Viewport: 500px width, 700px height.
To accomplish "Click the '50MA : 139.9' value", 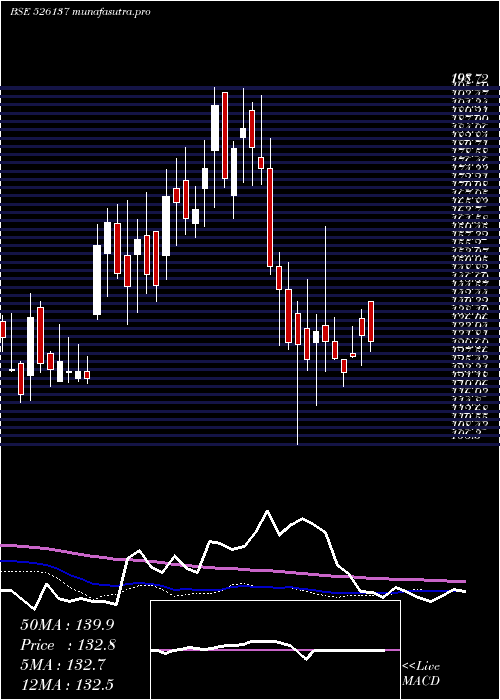I will (x=68, y=625).
